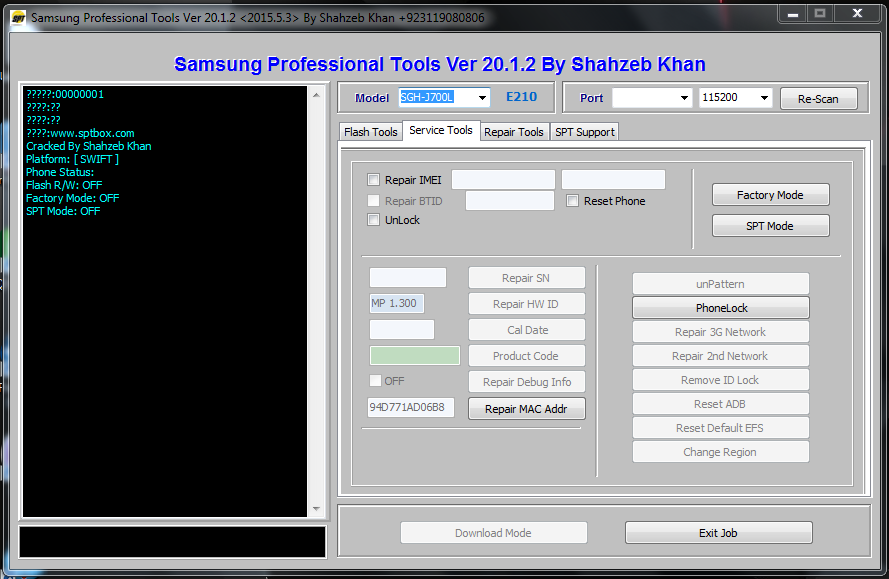Viewport: 889px width, 579px height.
Task: Click the unPattern button
Action: point(721,284)
